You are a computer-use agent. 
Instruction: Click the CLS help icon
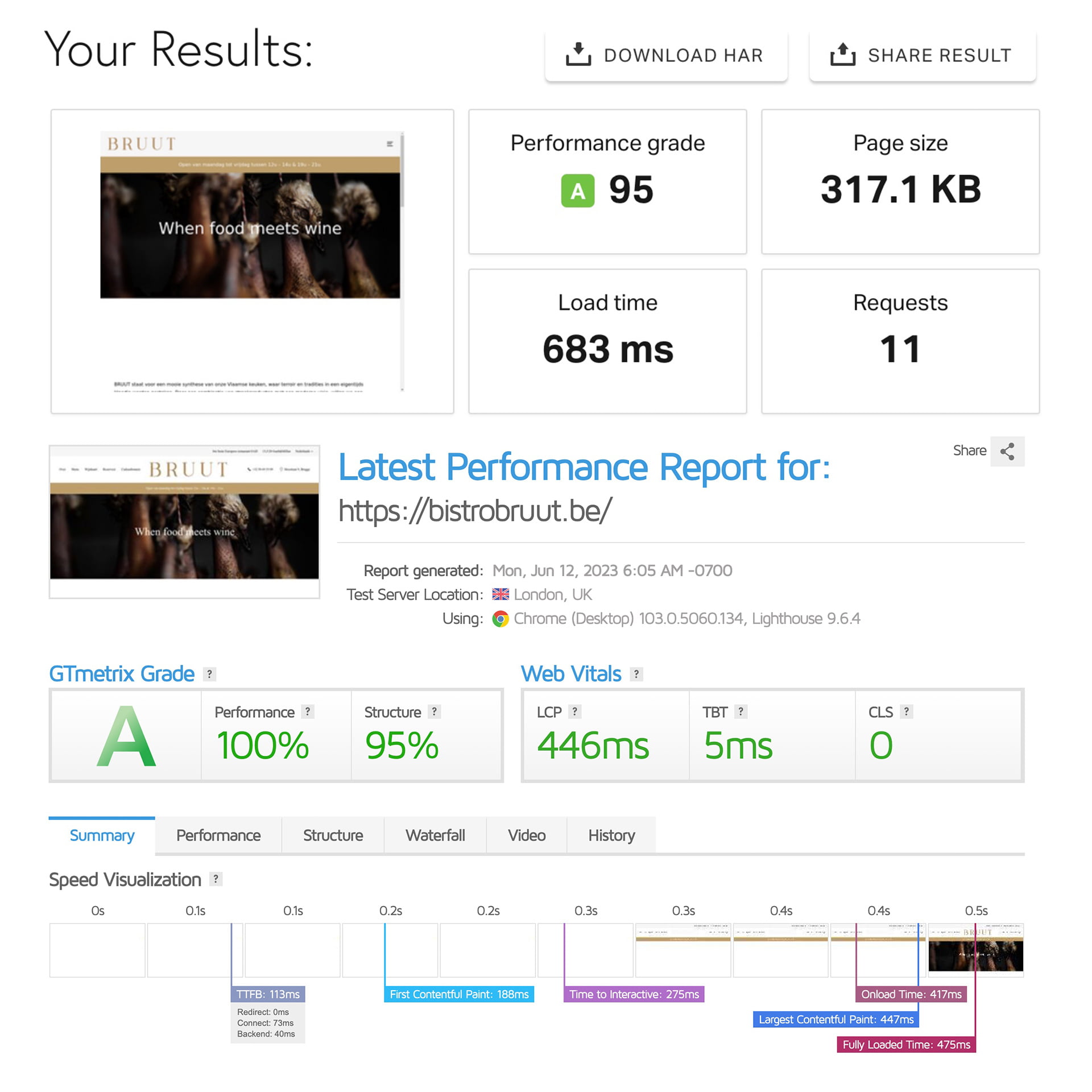tap(907, 712)
